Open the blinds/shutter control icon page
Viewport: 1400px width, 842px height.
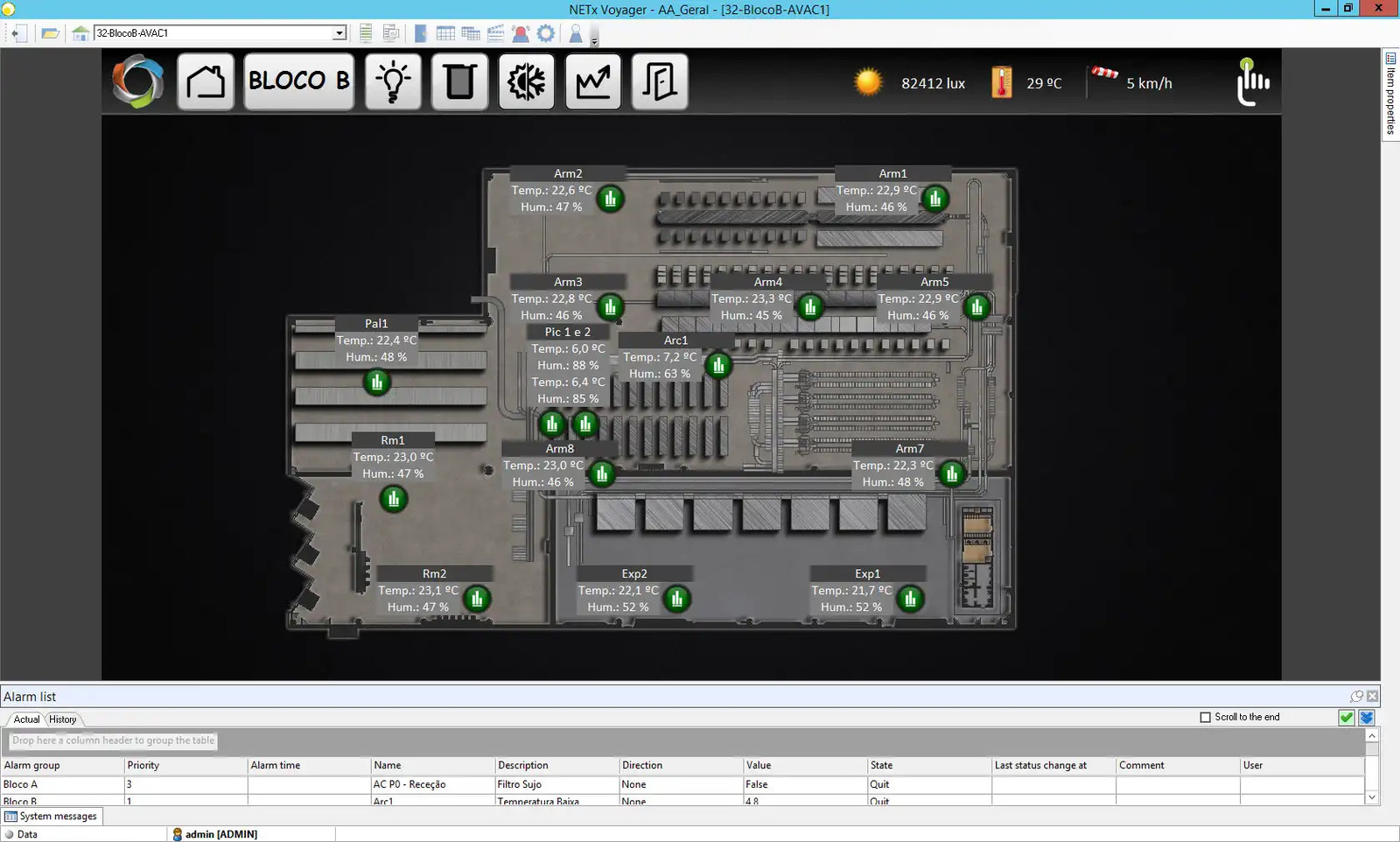[x=460, y=82]
